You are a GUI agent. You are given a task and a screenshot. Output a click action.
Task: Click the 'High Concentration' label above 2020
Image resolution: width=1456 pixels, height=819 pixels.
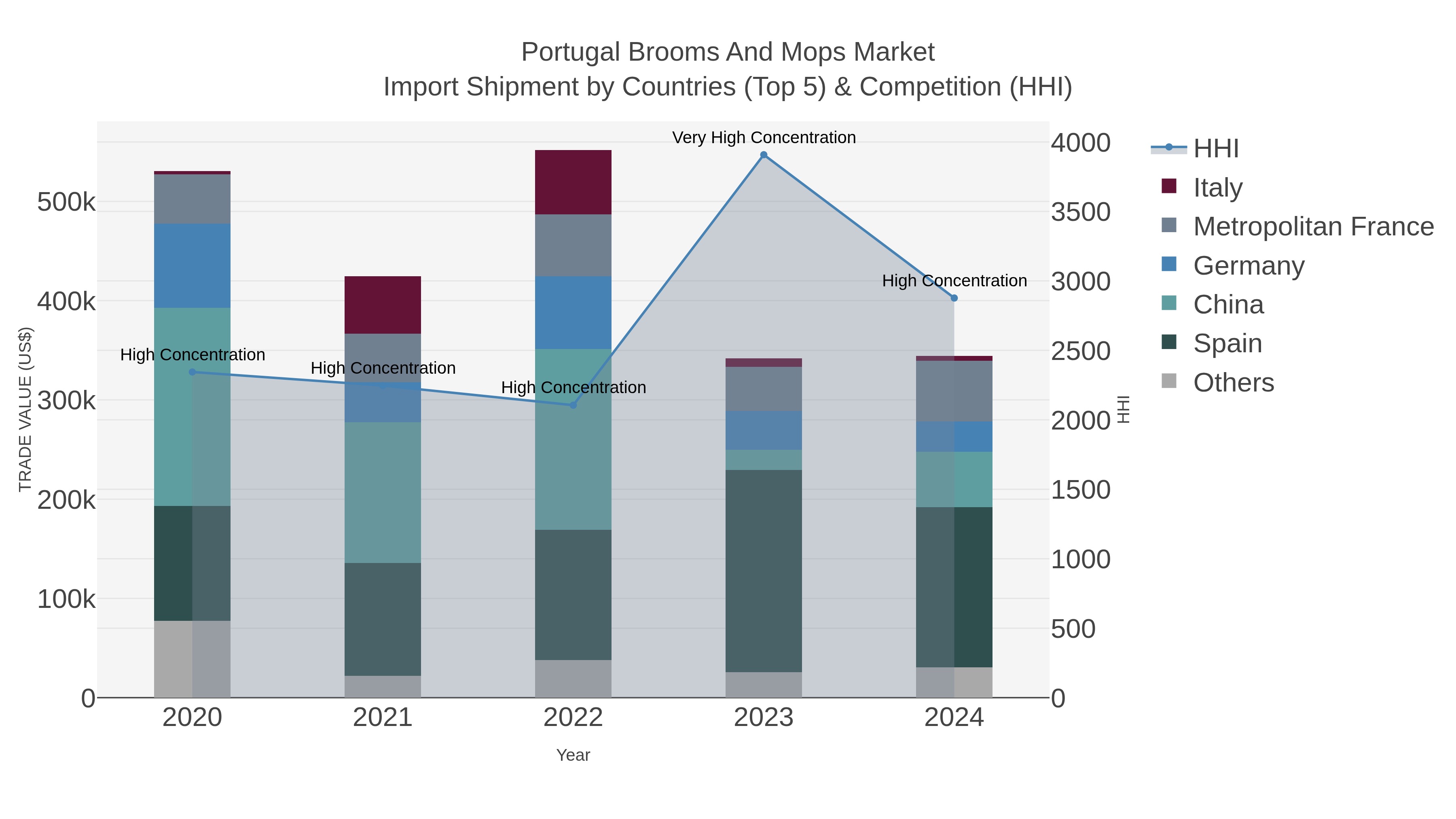pyautogui.click(x=192, y=354)
